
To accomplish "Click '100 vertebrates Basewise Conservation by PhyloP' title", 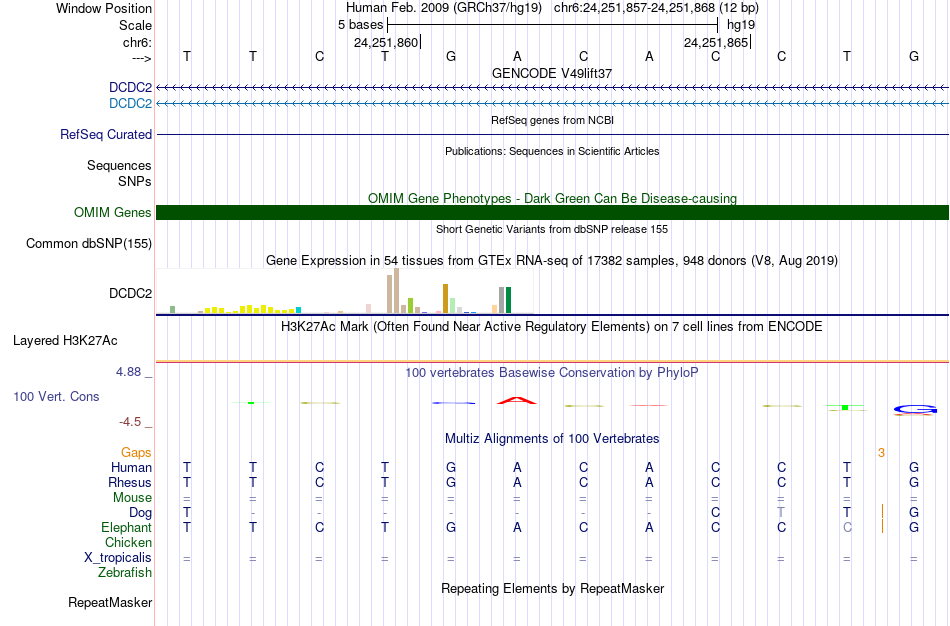I will [552, 373].
